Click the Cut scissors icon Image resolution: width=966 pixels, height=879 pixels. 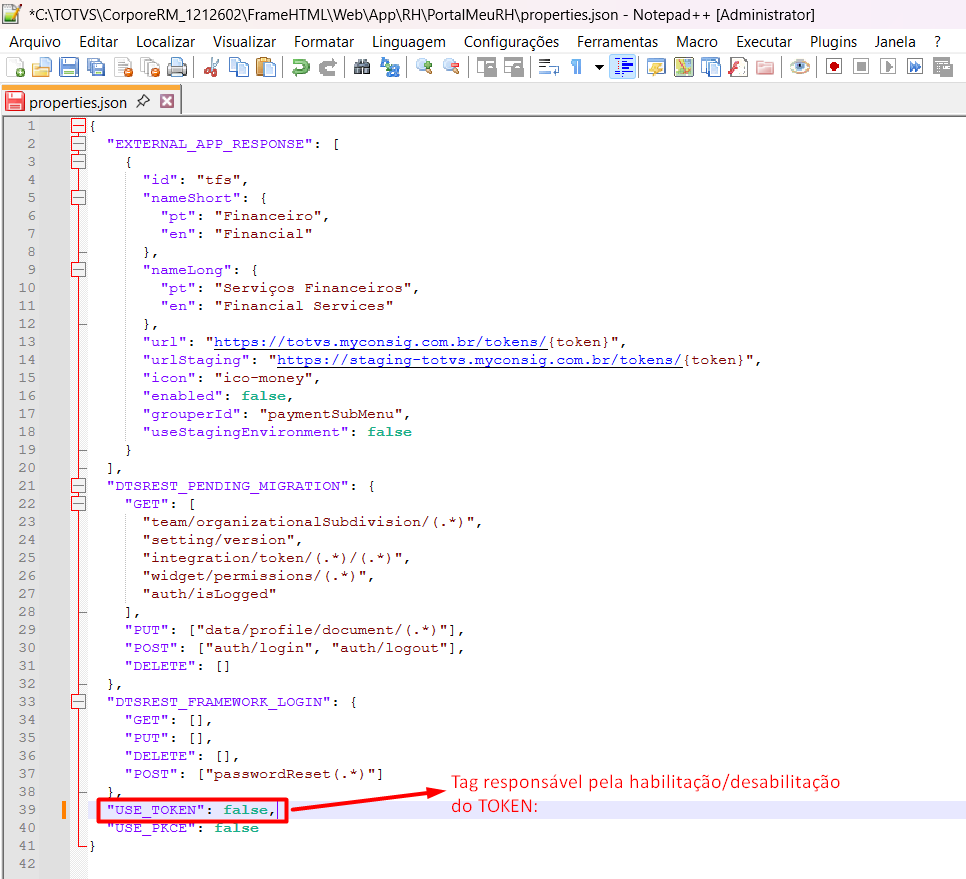[x=211, y=67]
